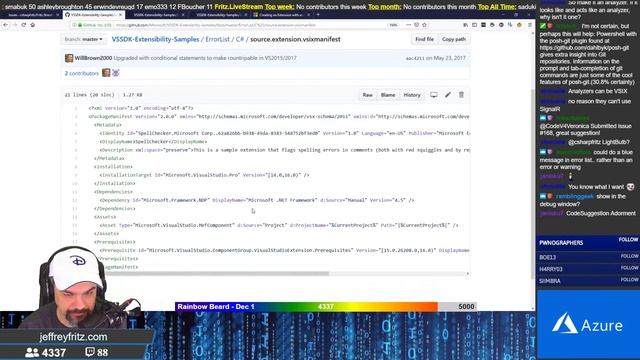Screen dimensions: 640x360
Task: Open WillBrown2000's avatar next to commit message
Action: [x=69, y=58]
